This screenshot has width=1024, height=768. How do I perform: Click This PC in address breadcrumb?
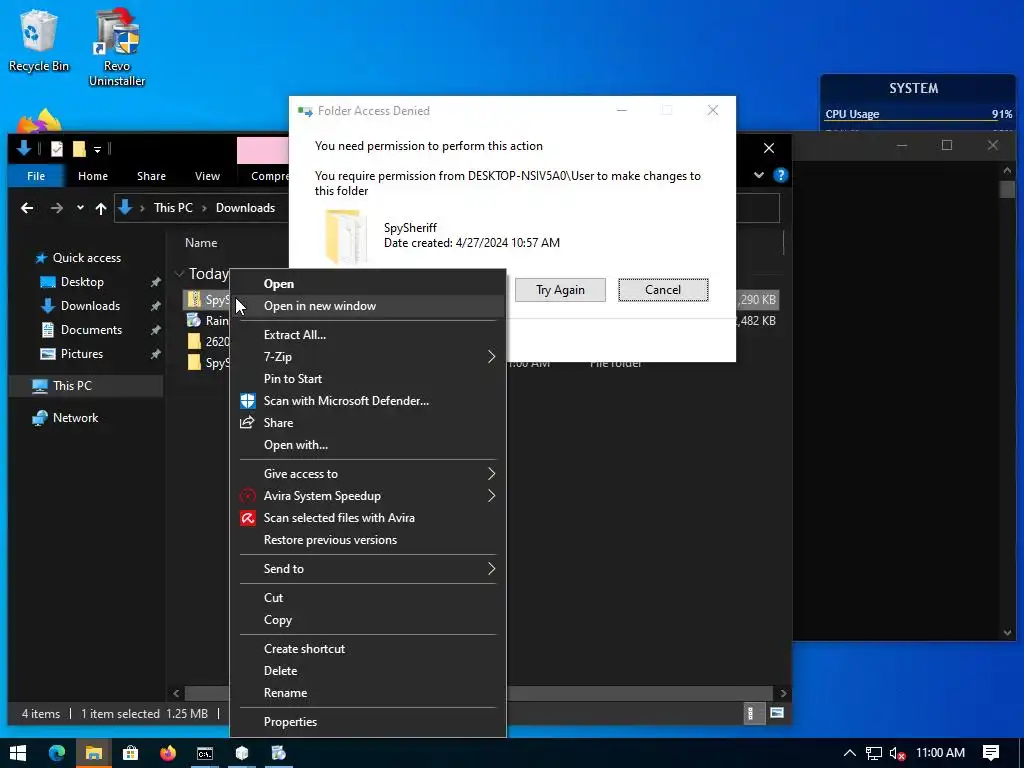coord(173,208)
